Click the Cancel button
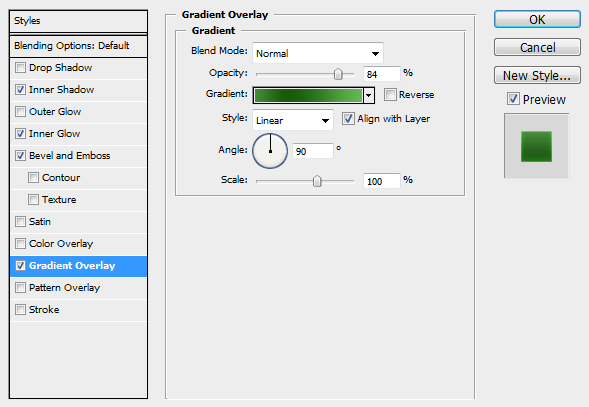589x407 pixels. 537,47
